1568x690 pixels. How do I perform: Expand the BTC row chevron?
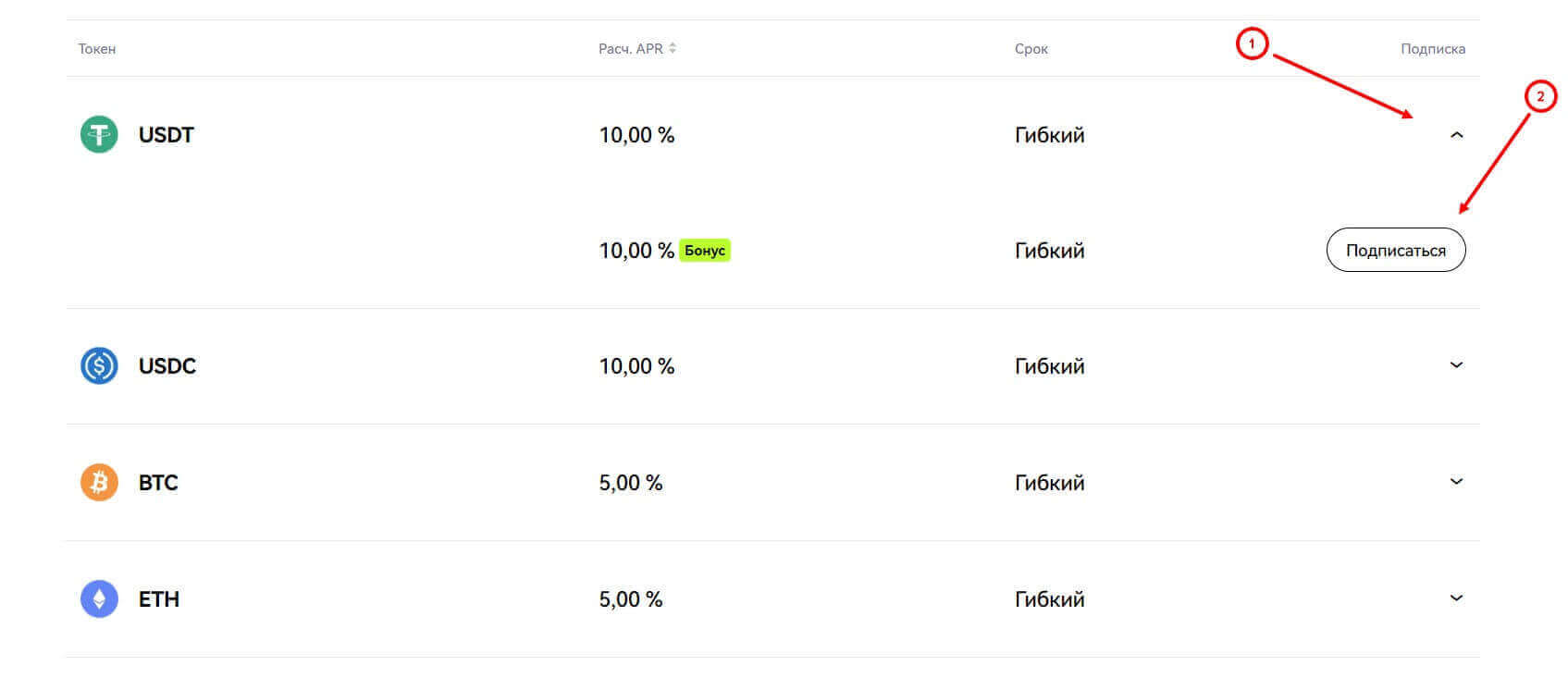(1456, 482)
